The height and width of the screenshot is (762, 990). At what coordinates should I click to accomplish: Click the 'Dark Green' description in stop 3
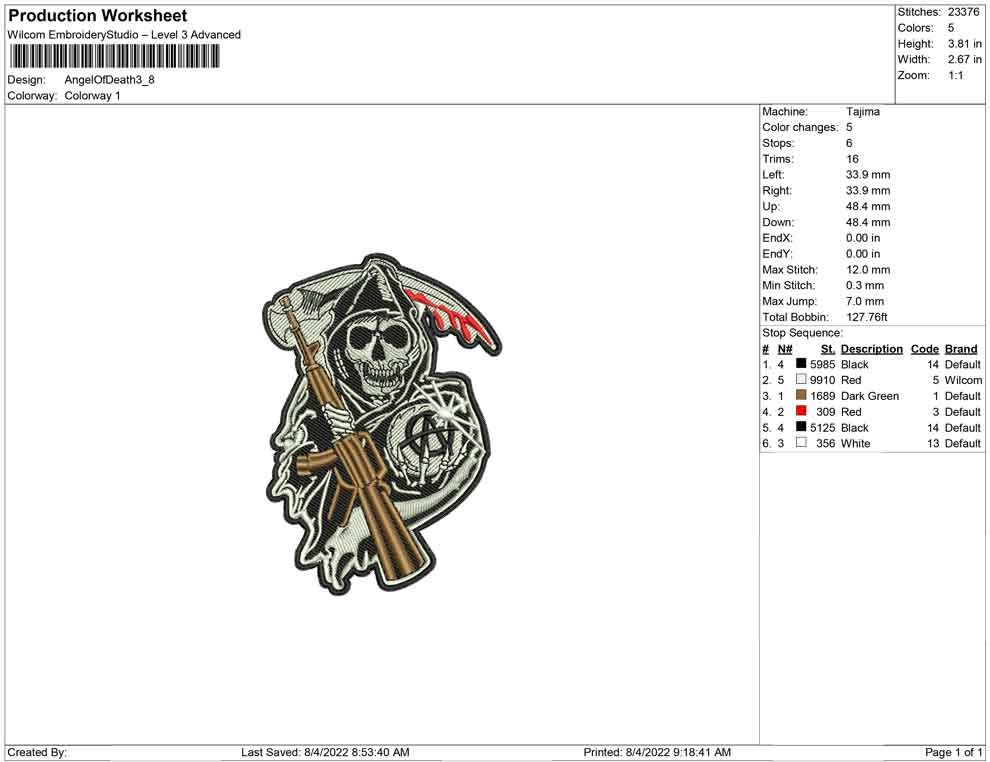pyautogui.click(x=870, y=396)
